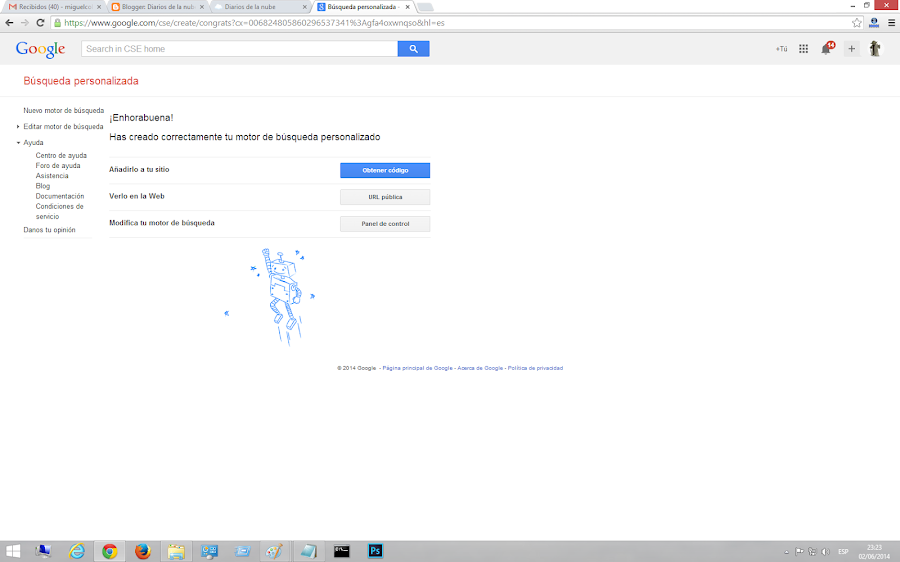Click the share plus icon

[x=851, y=49]
